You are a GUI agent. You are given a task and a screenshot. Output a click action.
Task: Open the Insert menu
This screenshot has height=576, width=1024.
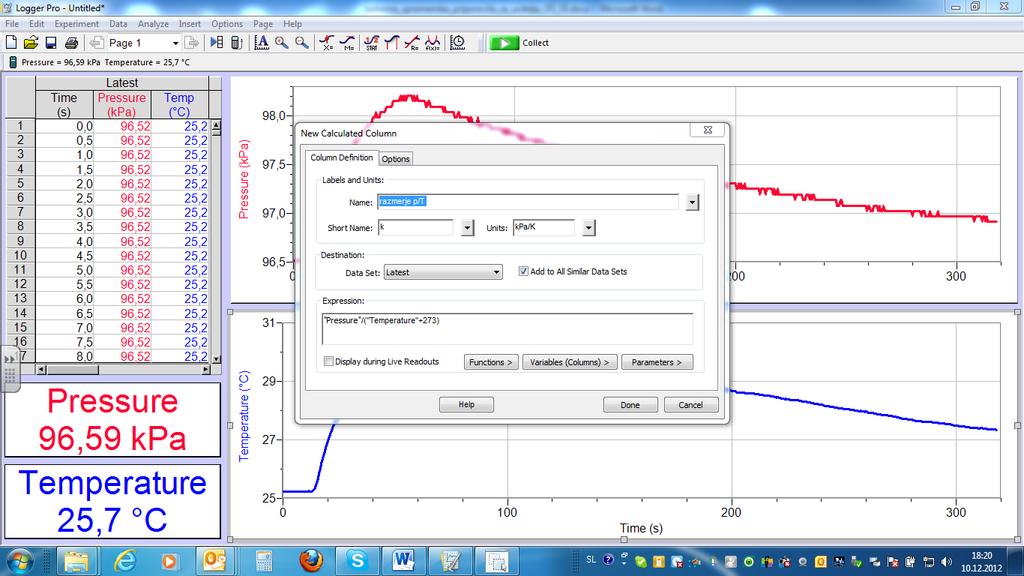tap(190, 24)
